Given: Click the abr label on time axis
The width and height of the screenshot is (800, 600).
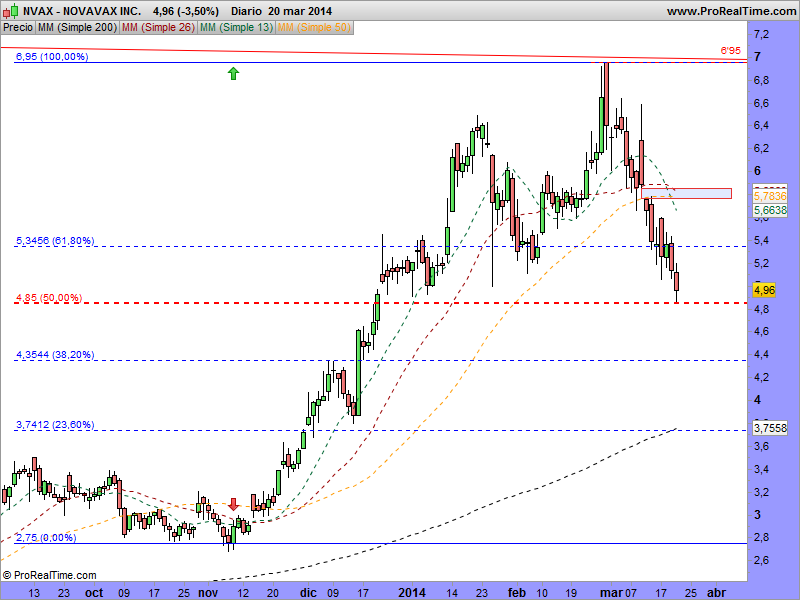Looking at the screenshot, I should (716, 592).
